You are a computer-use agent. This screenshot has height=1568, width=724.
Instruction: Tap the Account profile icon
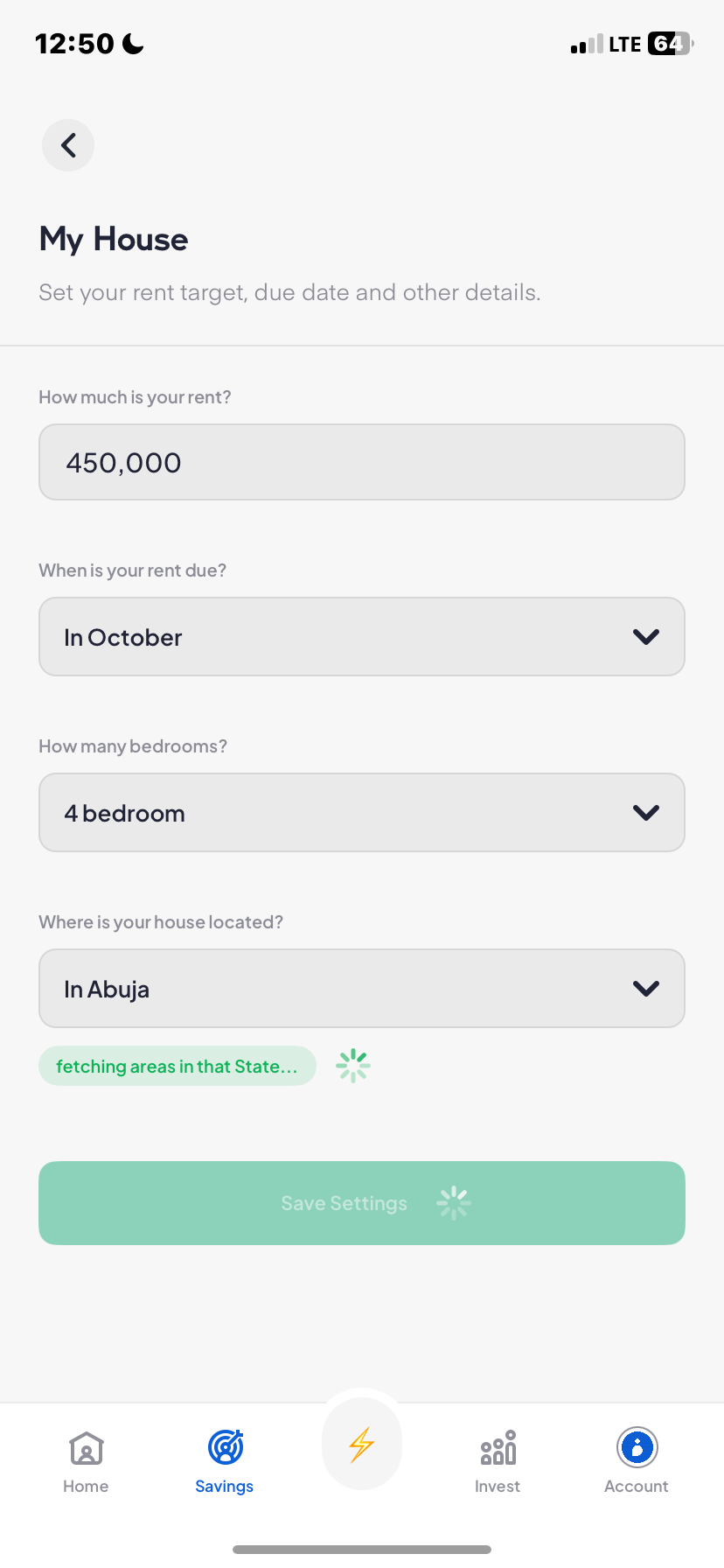(637, 1447)
